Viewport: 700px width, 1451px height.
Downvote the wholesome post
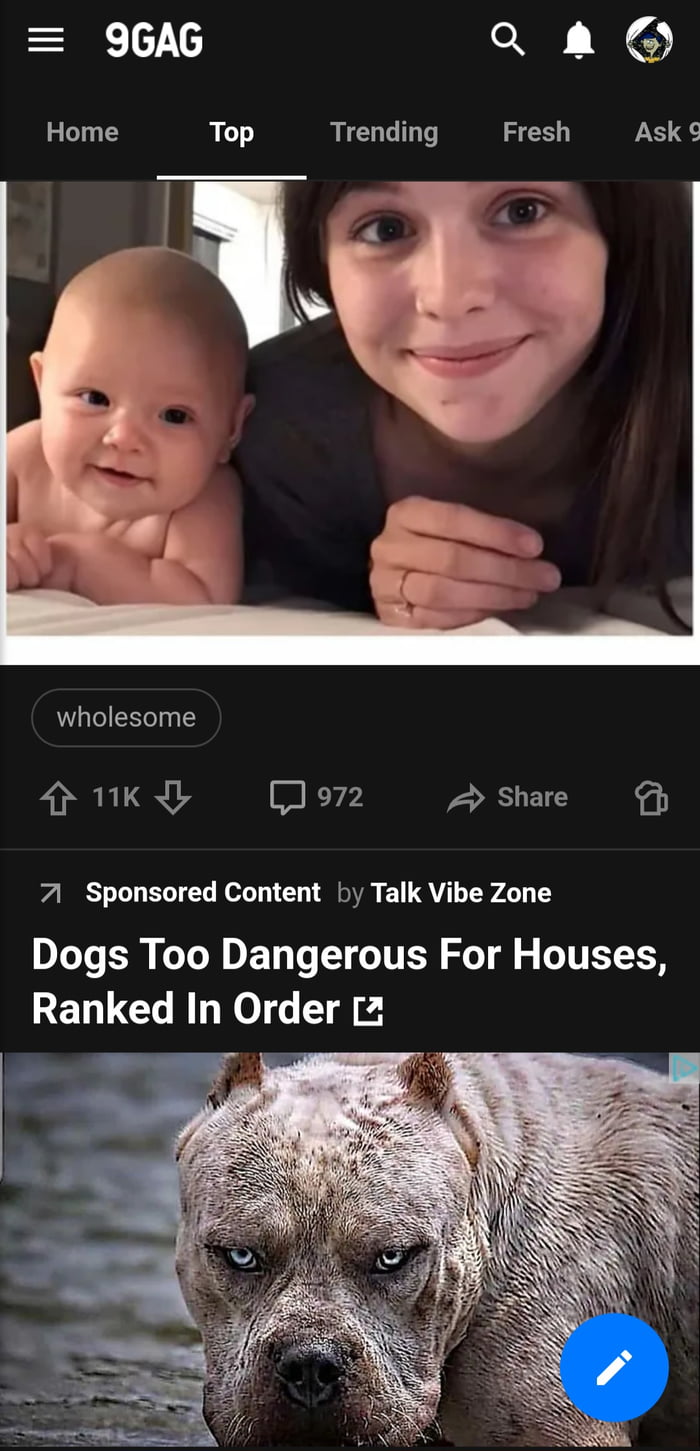[173, 798]
